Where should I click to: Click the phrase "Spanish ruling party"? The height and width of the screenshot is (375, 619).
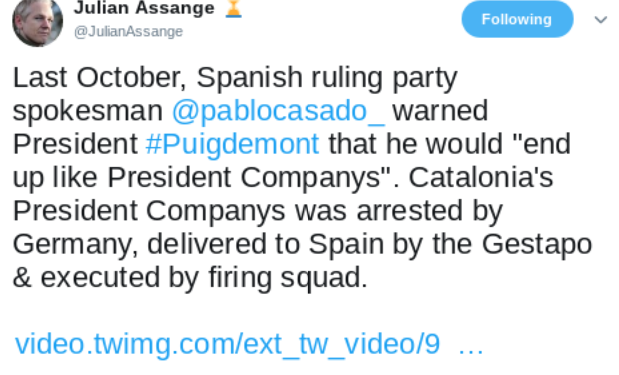click(x=327, y=78)
